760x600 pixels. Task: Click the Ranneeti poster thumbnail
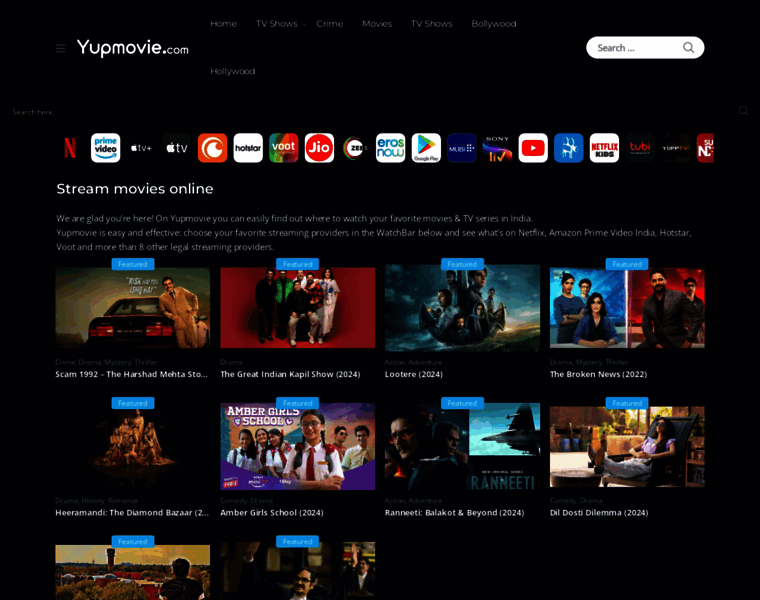[462, 446]
